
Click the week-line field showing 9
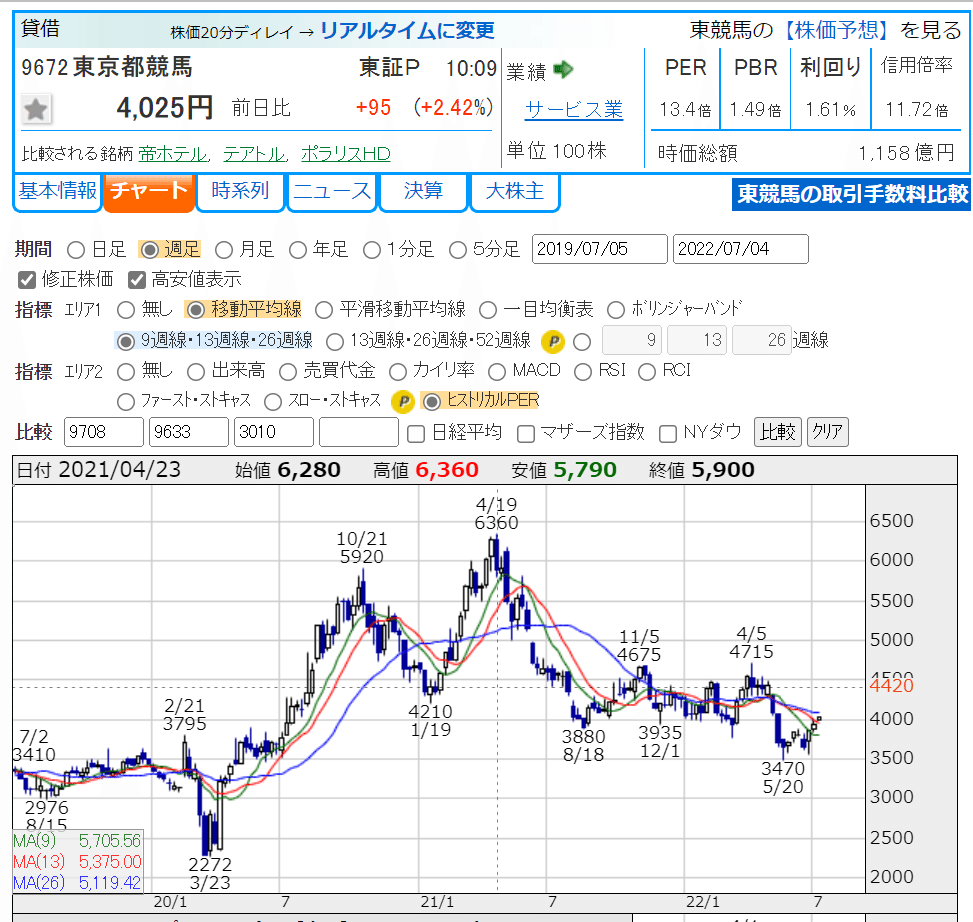point(632,340)
